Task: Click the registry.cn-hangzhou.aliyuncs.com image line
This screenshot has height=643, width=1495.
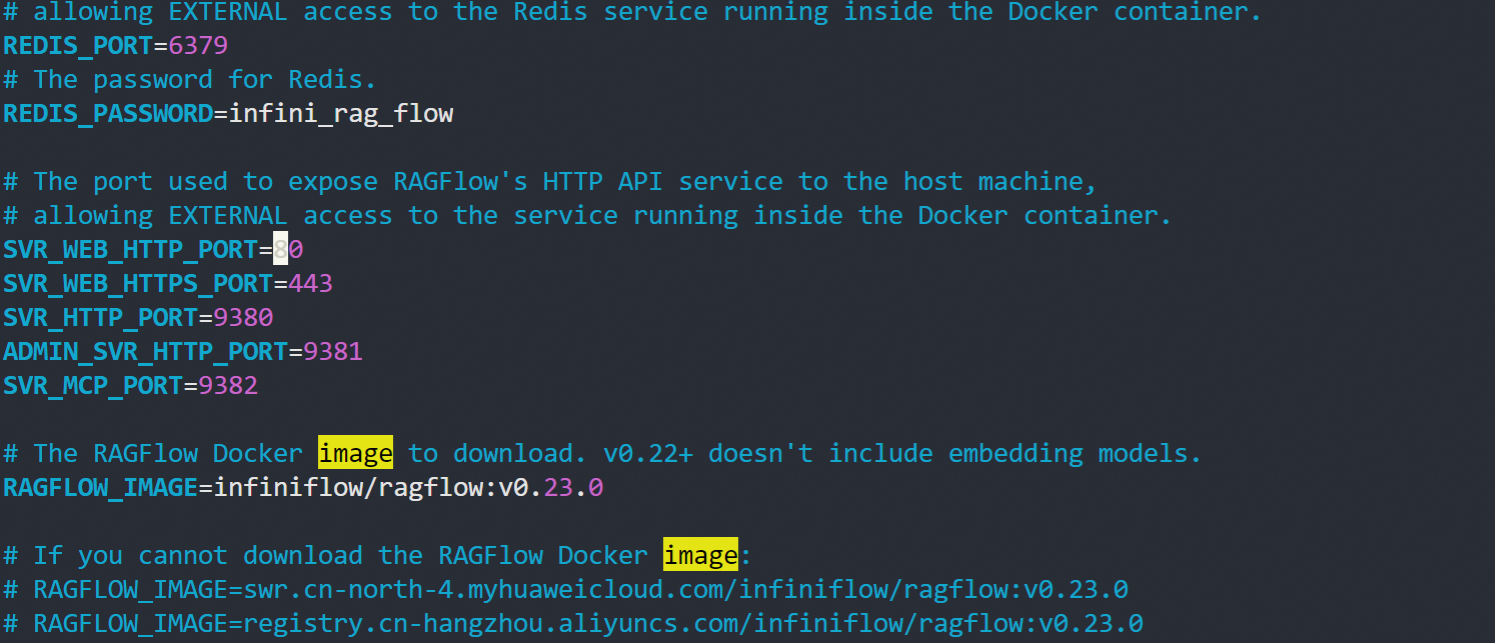Action: 573,624
